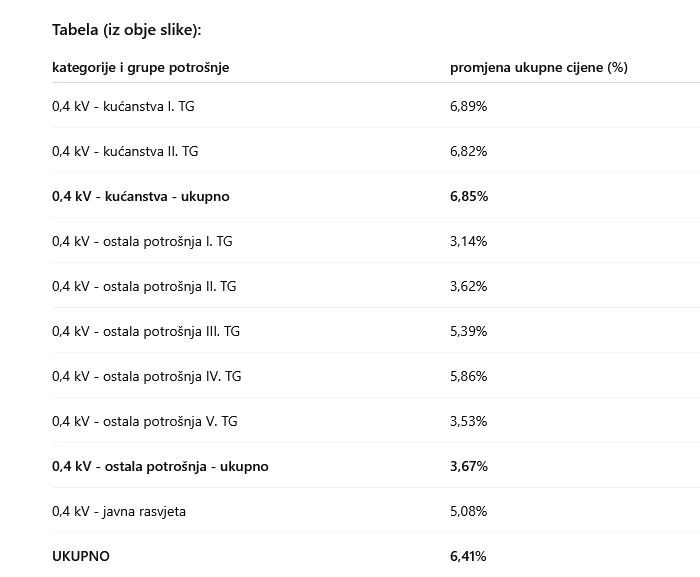Viewport: 700px width, 577px height.
Task: Click the 6,82% value cell
Action: (x=468, y=151)
